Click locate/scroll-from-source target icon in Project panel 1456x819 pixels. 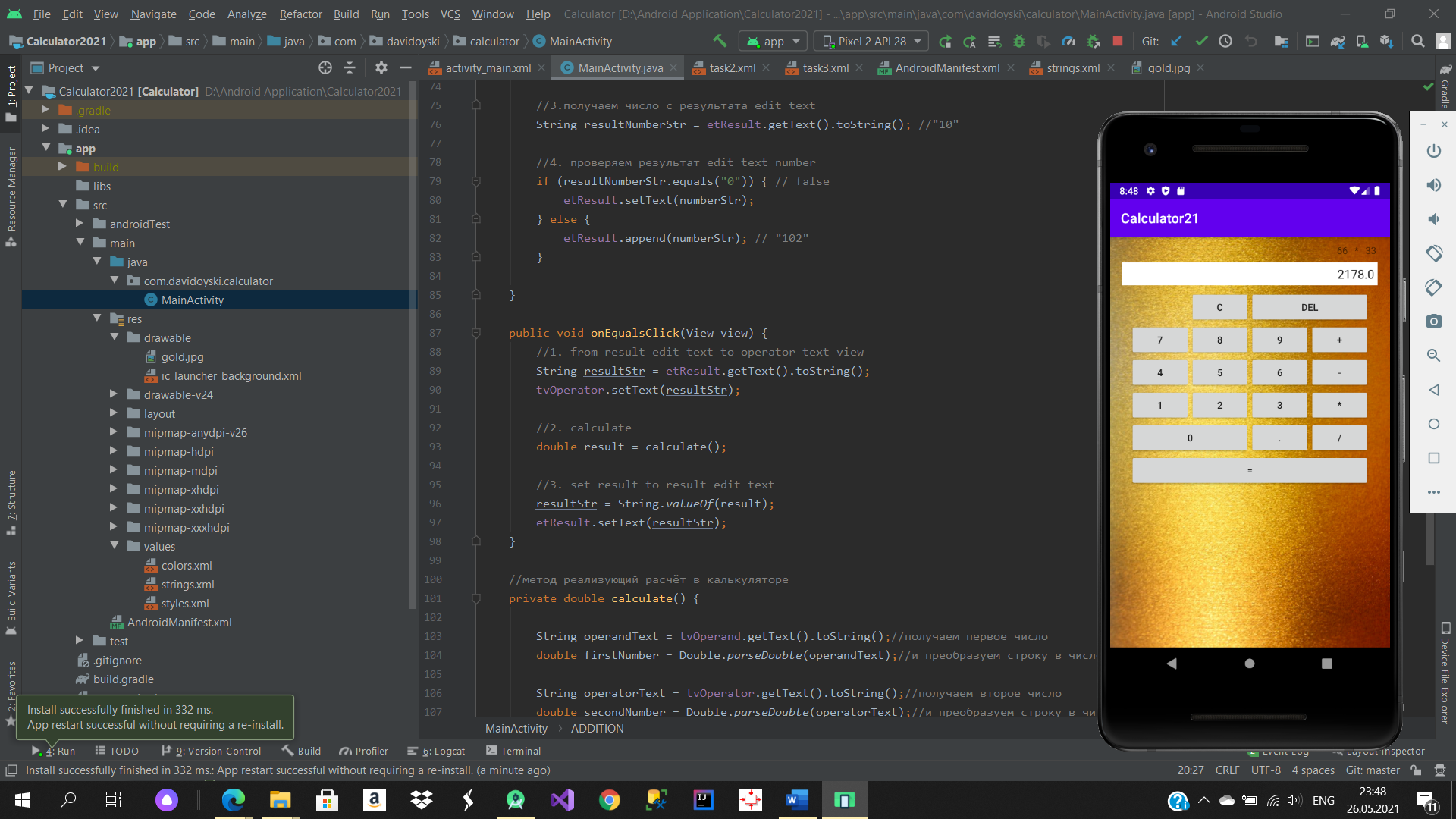point(325,67)
